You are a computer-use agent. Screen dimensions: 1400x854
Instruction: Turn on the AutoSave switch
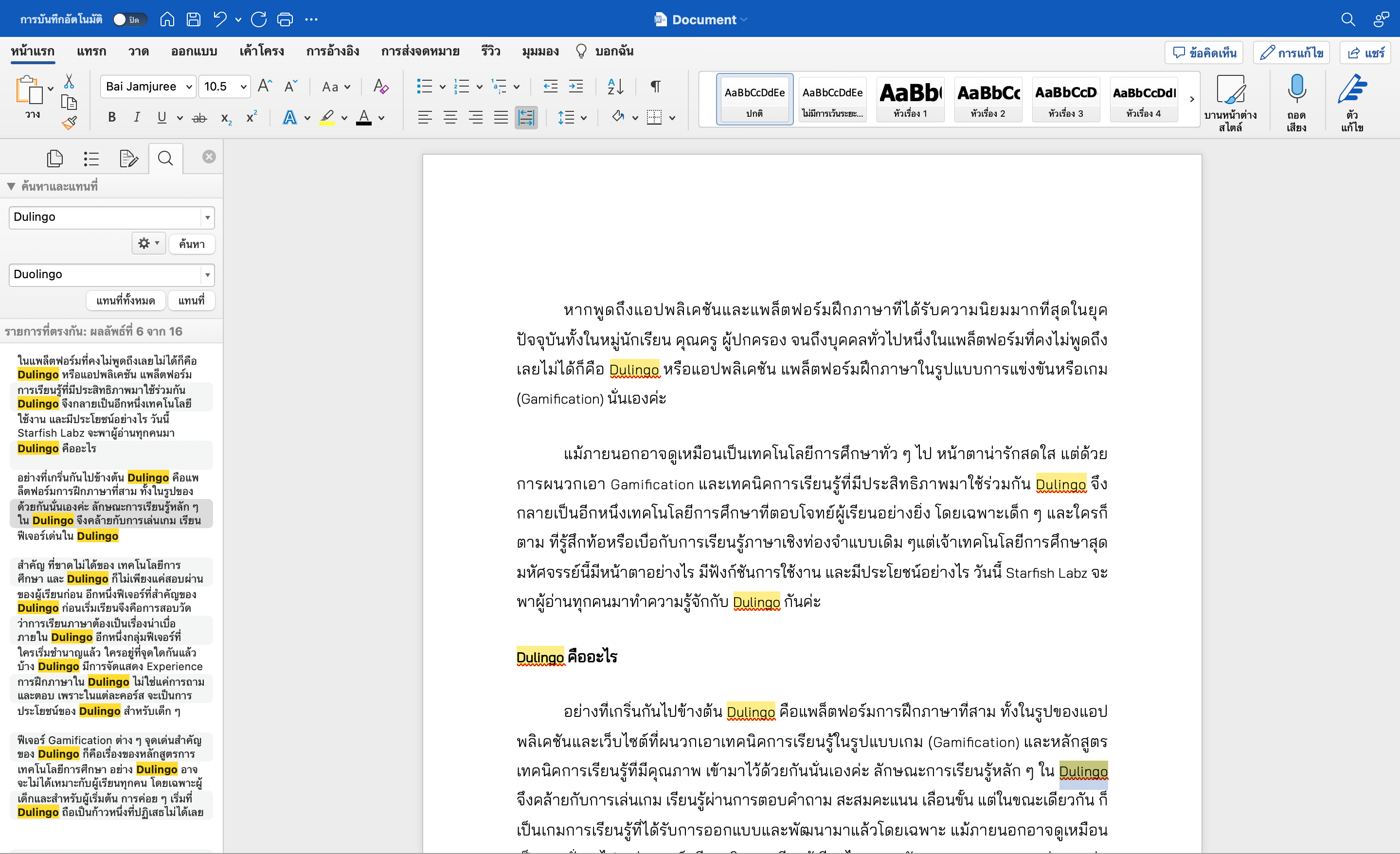click(129, 19)
